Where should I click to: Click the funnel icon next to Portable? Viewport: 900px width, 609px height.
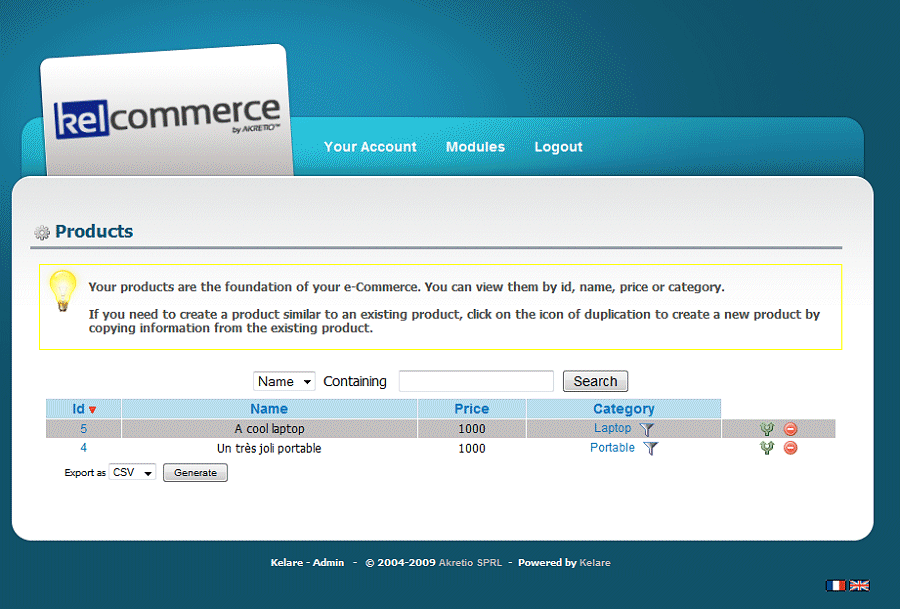point(651,449)
